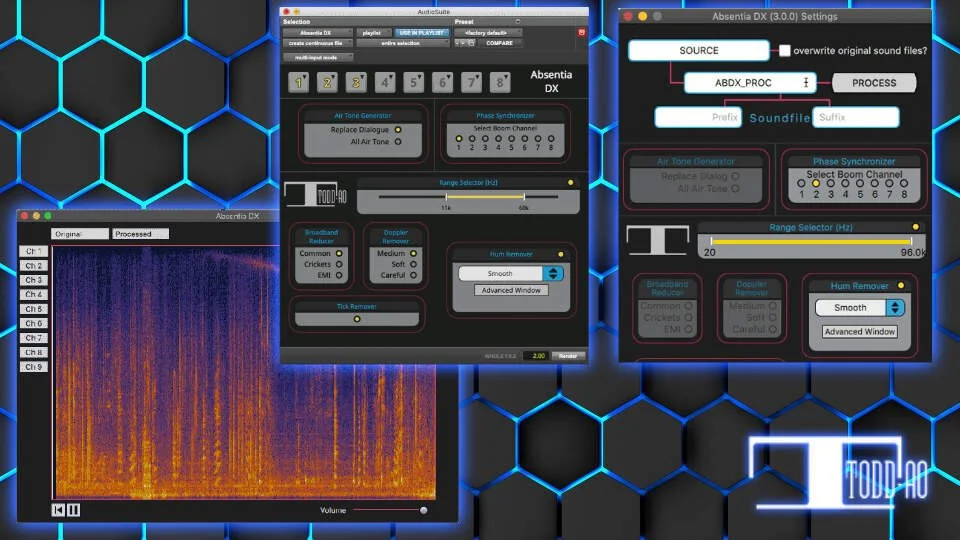Click the Todd-AO logo in AudioSuite window
Image resolution: width=960 pixels, height=540 pixels.
coord(316,195)
